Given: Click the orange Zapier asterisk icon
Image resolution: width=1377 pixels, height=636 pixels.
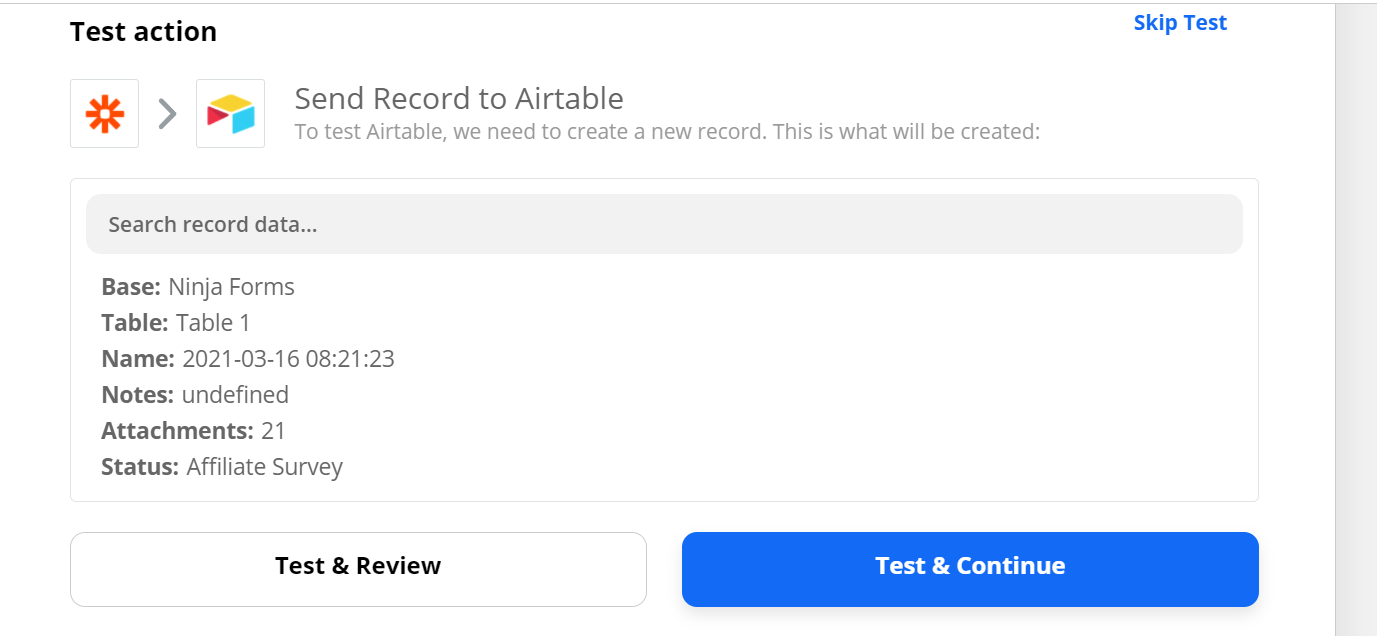Looking at the screenshot, I should coord(104,114).
